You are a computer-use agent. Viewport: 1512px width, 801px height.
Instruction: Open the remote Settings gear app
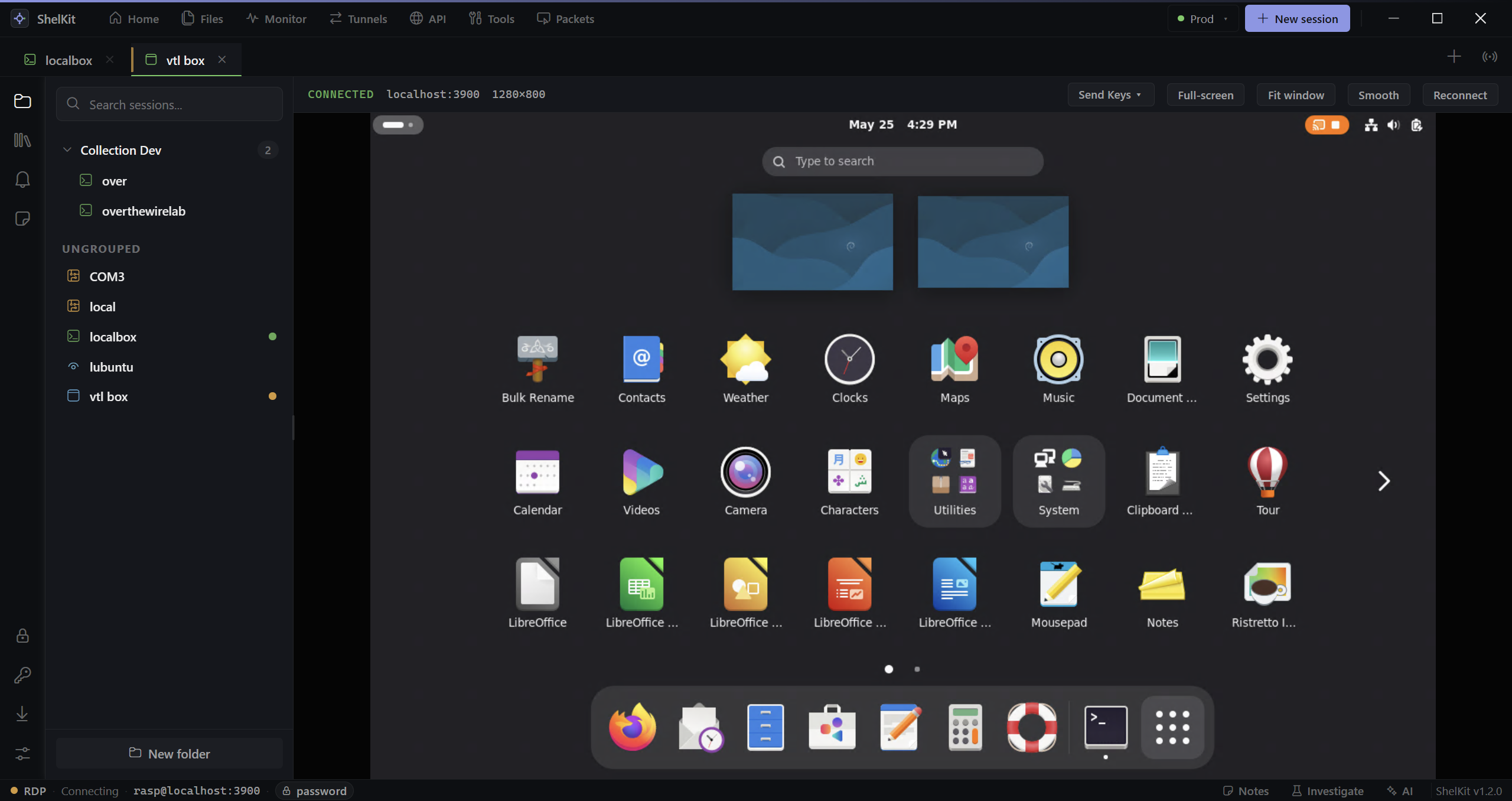1267,369
